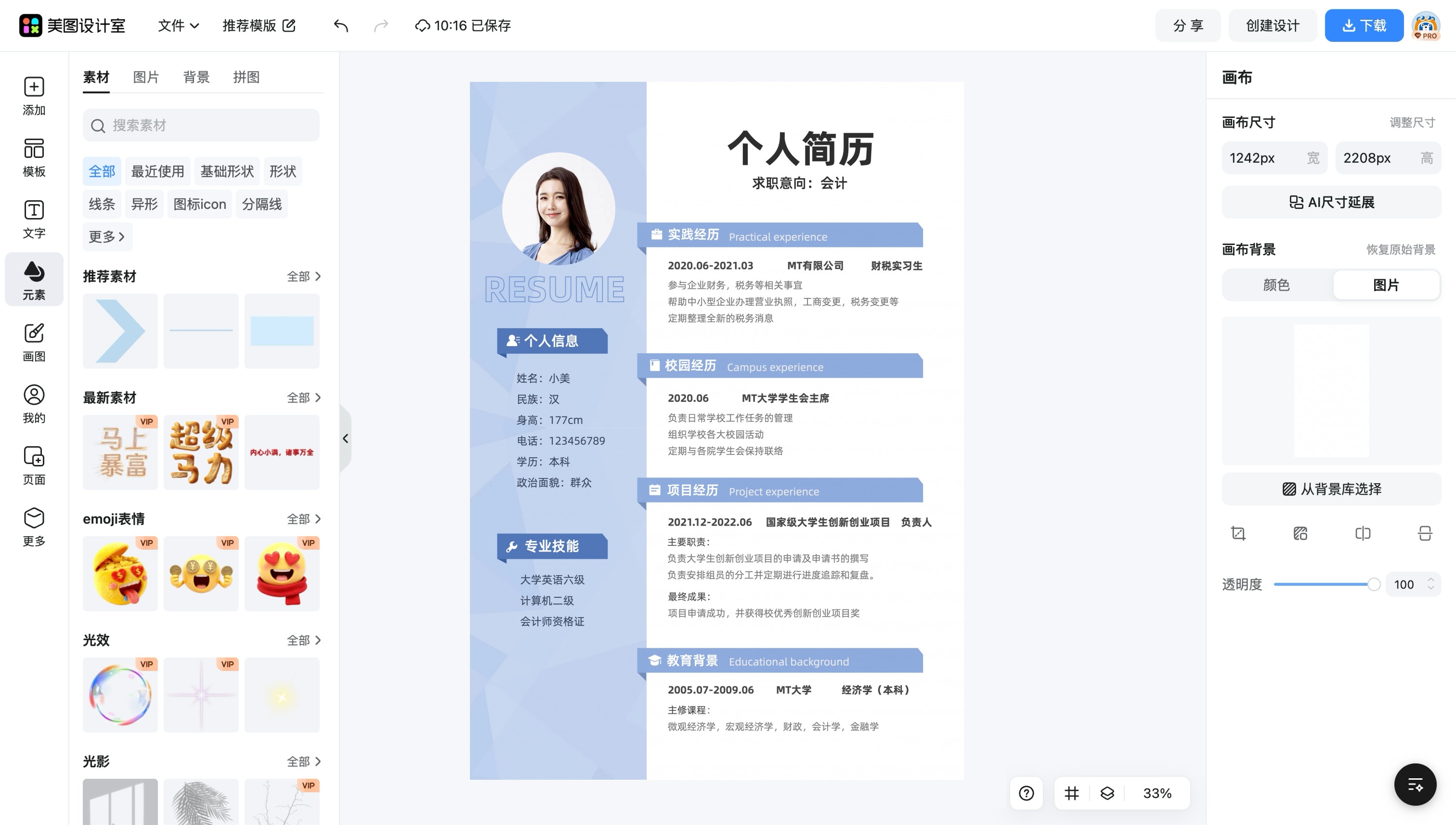Click the redo arrow in top bar
This screenshot has width=1456, height=825.
381,26
